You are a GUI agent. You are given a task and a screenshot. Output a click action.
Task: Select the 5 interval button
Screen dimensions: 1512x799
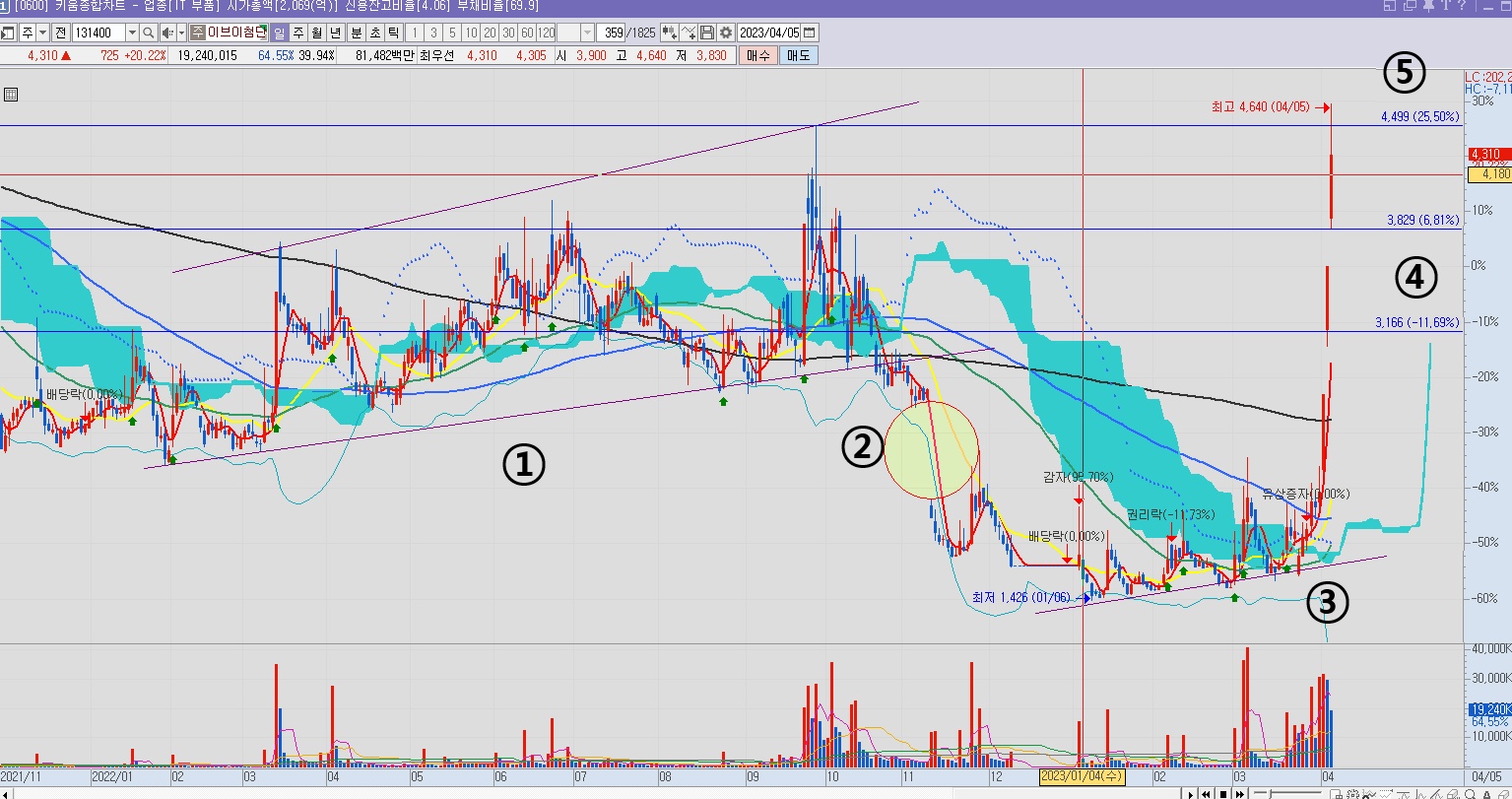pyautogui.click(x=452, y=33)
